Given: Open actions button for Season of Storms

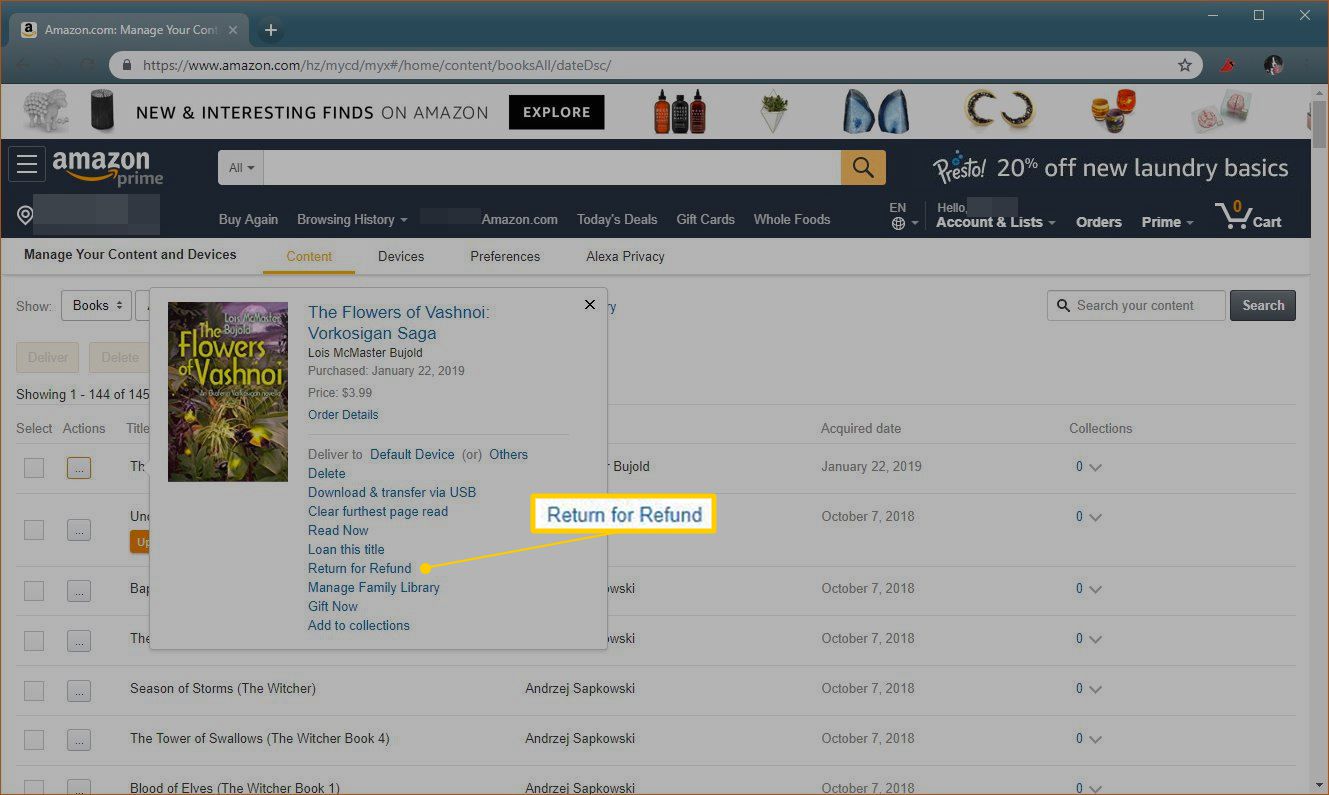Looking at the screenshot, I should point(79,690).
